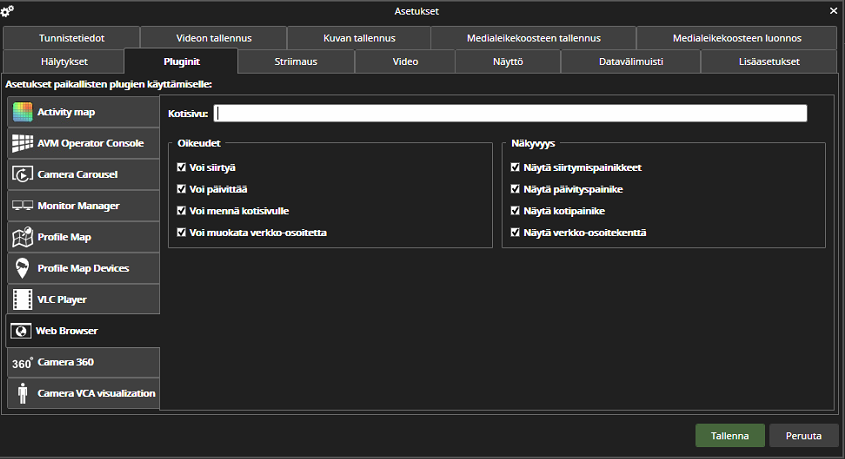The width and height of the screenshot is (845, 459).
Task: Open the Lisäasetukset tab
Action: coord(769,61)
